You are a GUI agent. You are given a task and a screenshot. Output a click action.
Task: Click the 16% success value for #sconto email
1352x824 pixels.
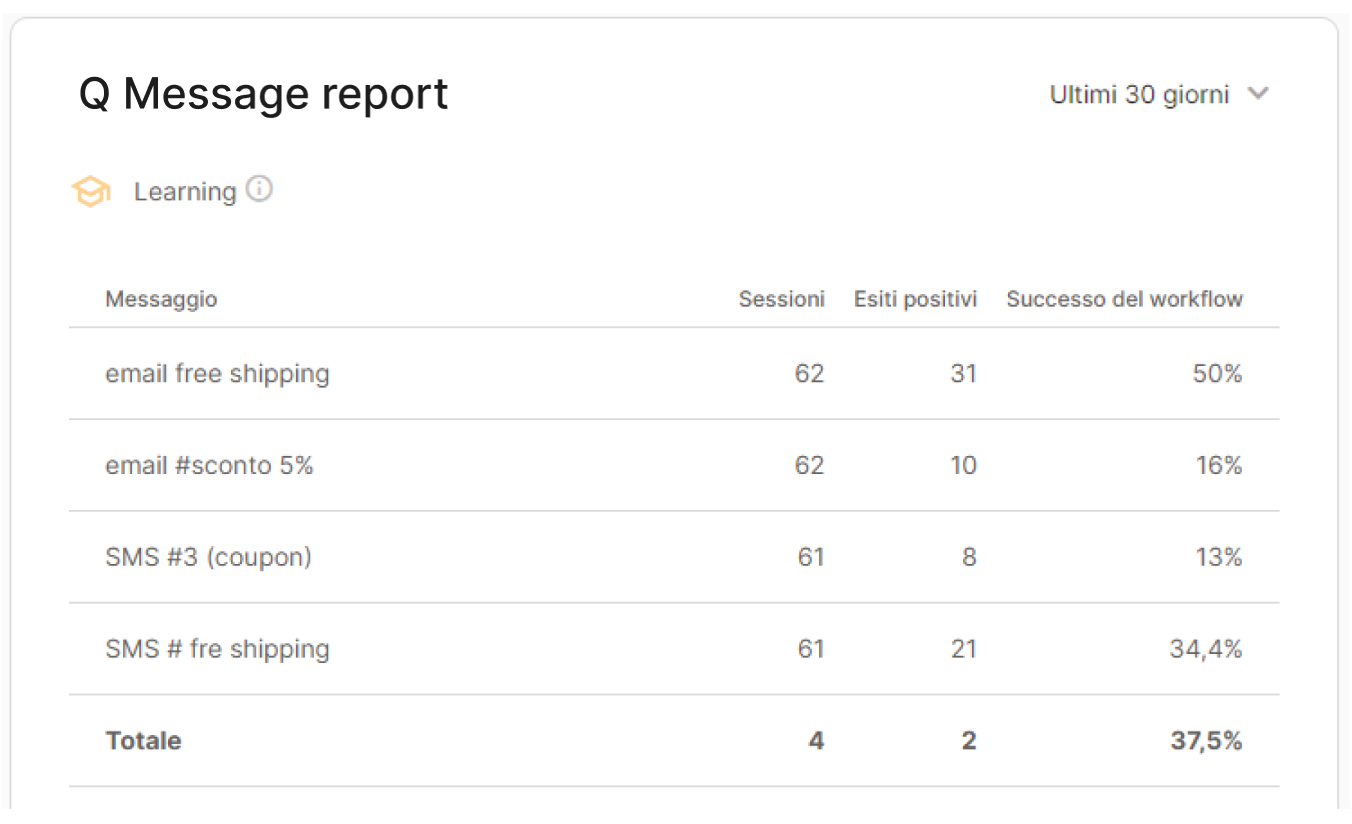(1218, 466)
